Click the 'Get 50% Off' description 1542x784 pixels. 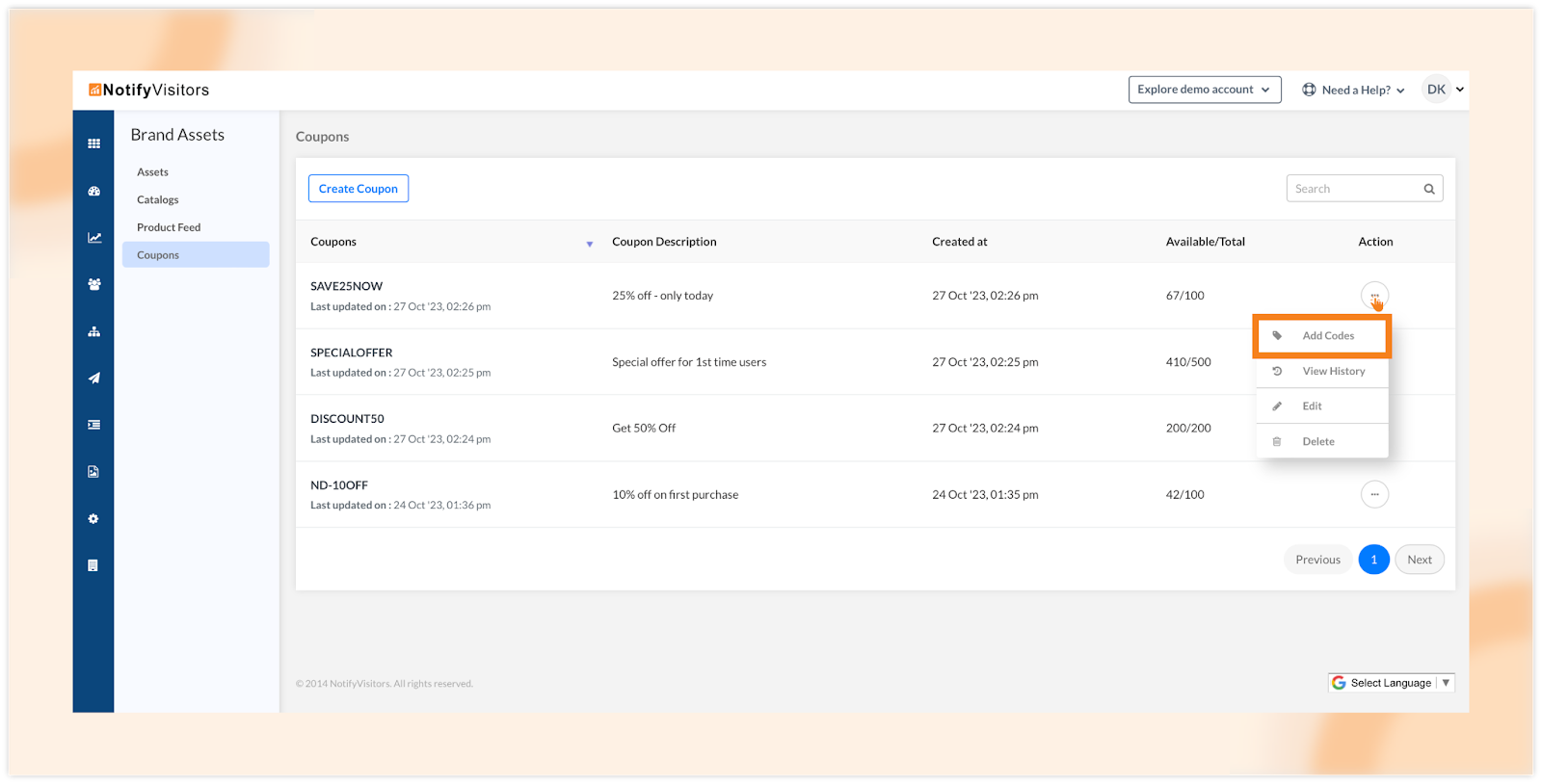point(644,429)
